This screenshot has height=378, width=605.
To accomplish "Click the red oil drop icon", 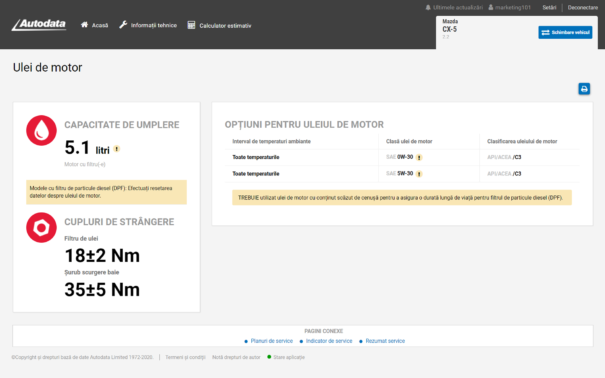I will 41,130.
